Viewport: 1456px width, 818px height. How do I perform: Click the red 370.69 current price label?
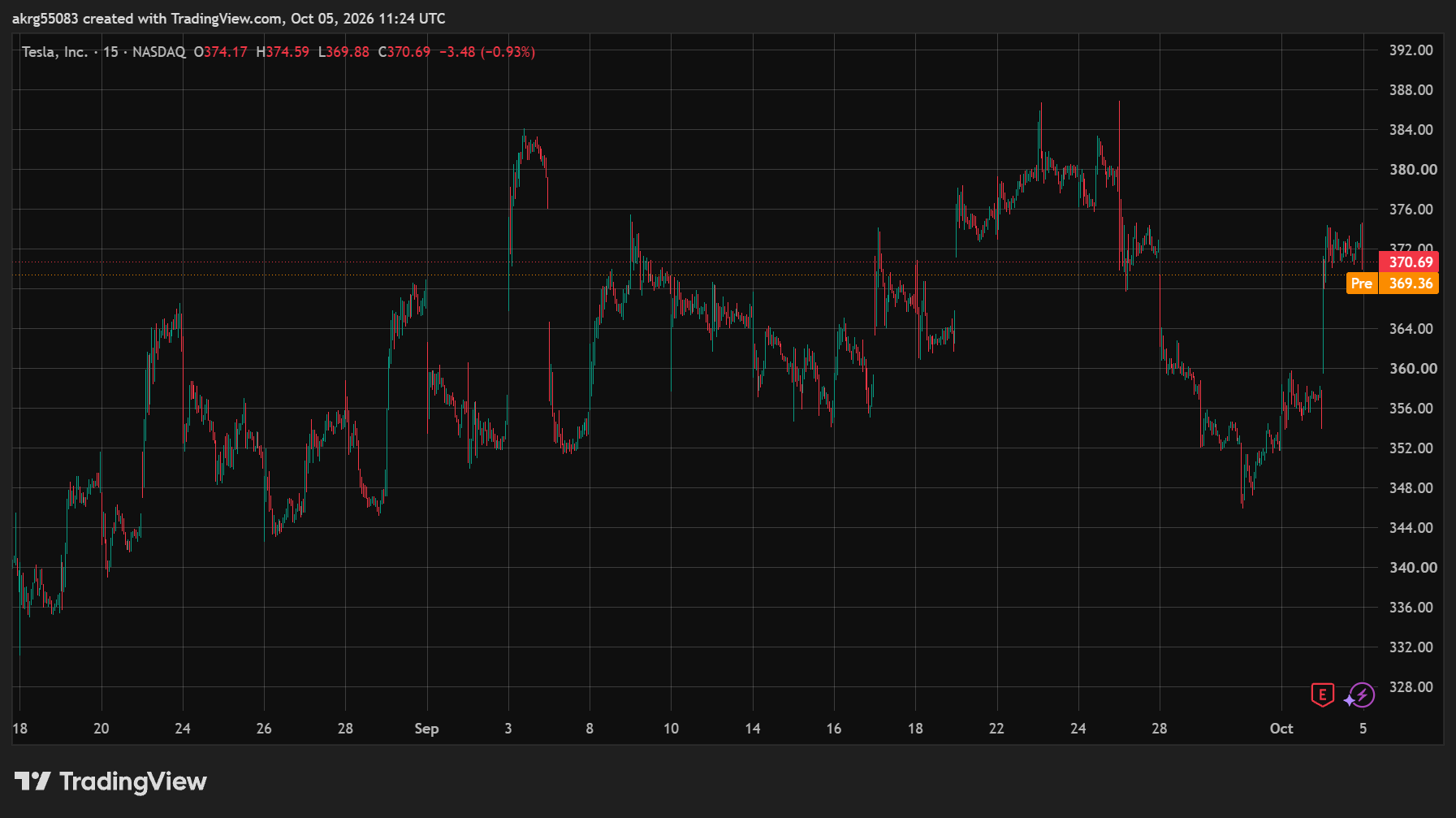1409,262
